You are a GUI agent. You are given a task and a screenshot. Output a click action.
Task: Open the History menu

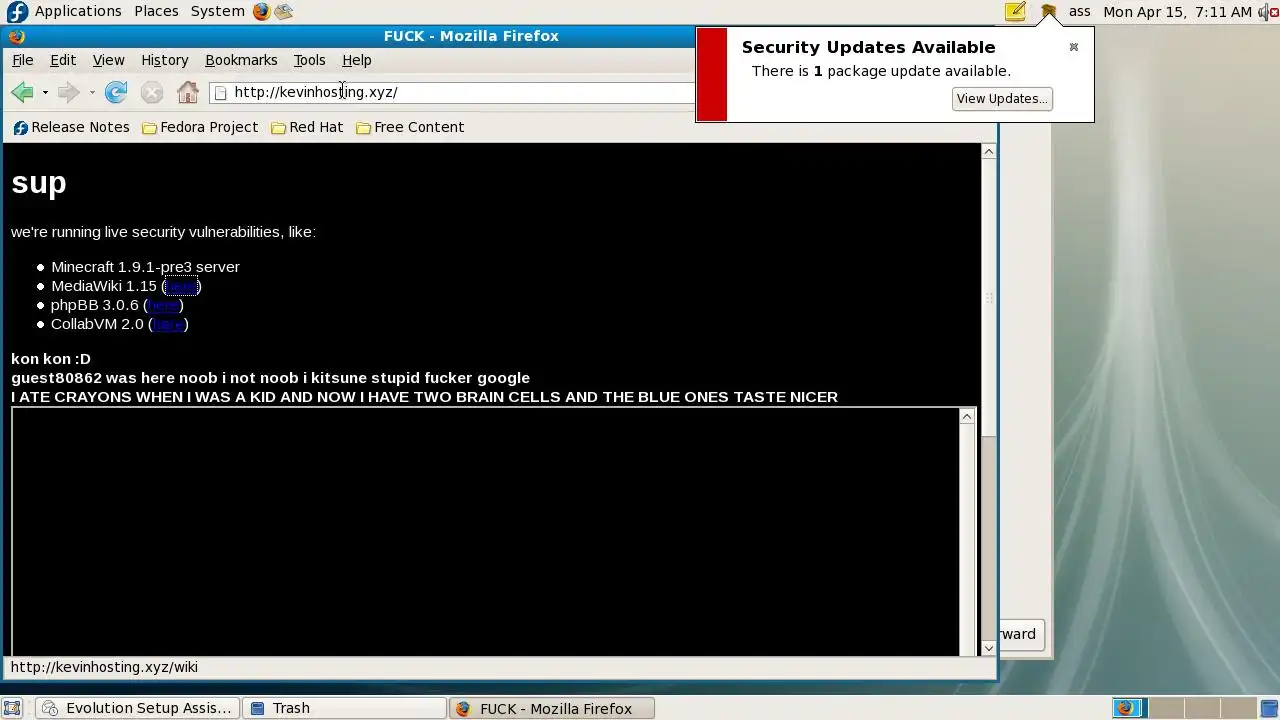(164, 60)
